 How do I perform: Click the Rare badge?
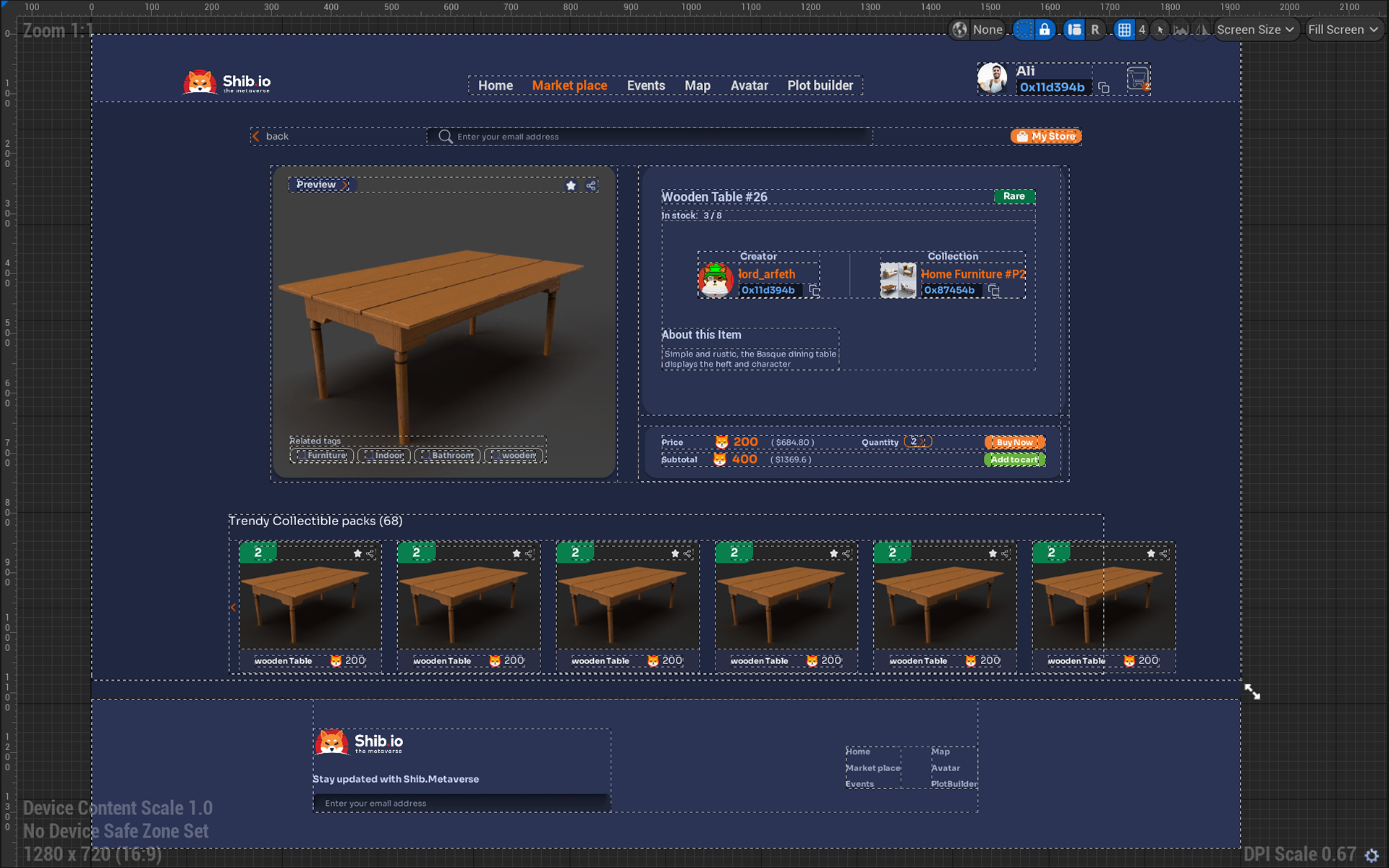1014,196
